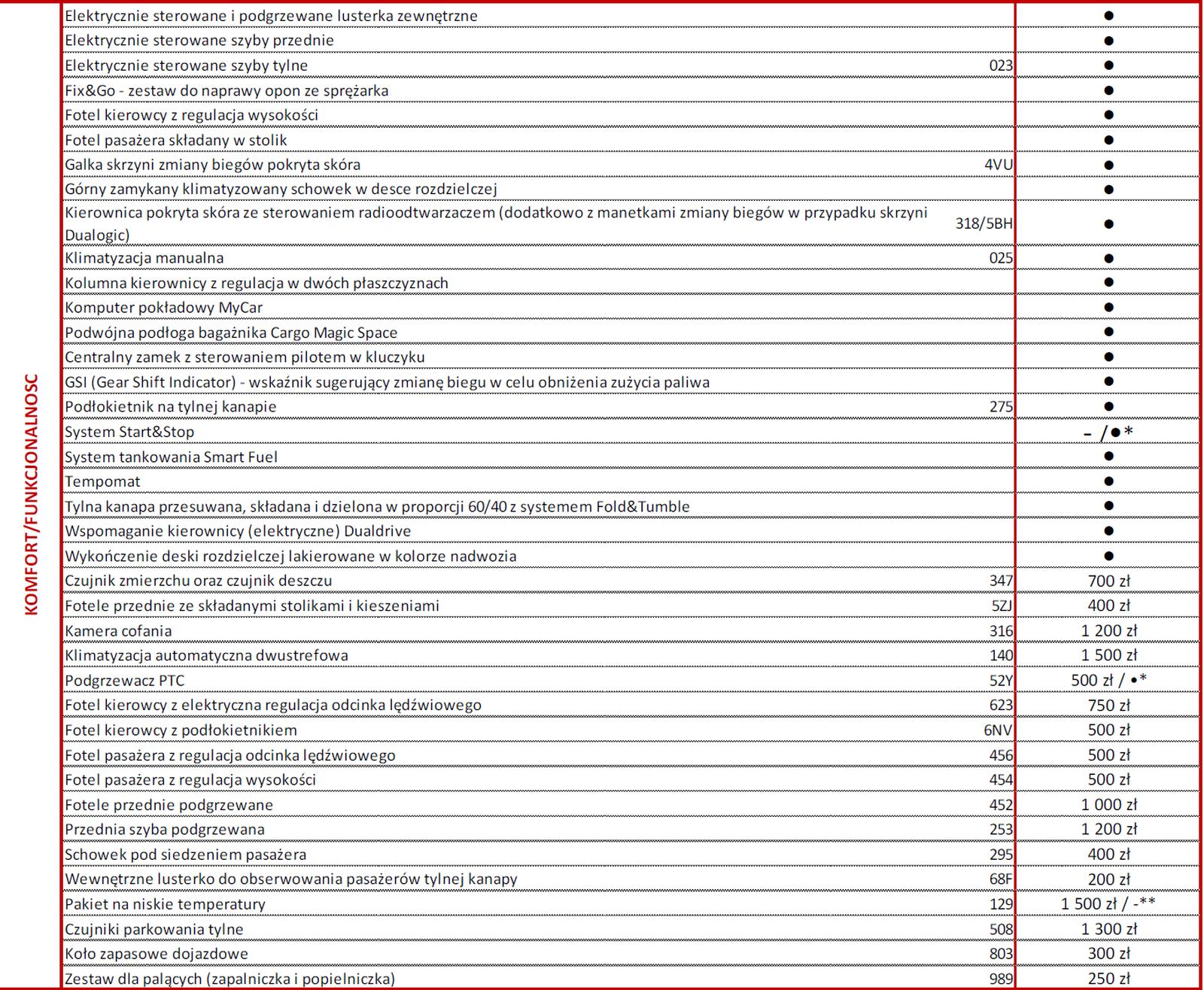Select the Koło zapasowe dojazdowe entry
Screen dimensions: 1204x990
click(x=157, y=953)
